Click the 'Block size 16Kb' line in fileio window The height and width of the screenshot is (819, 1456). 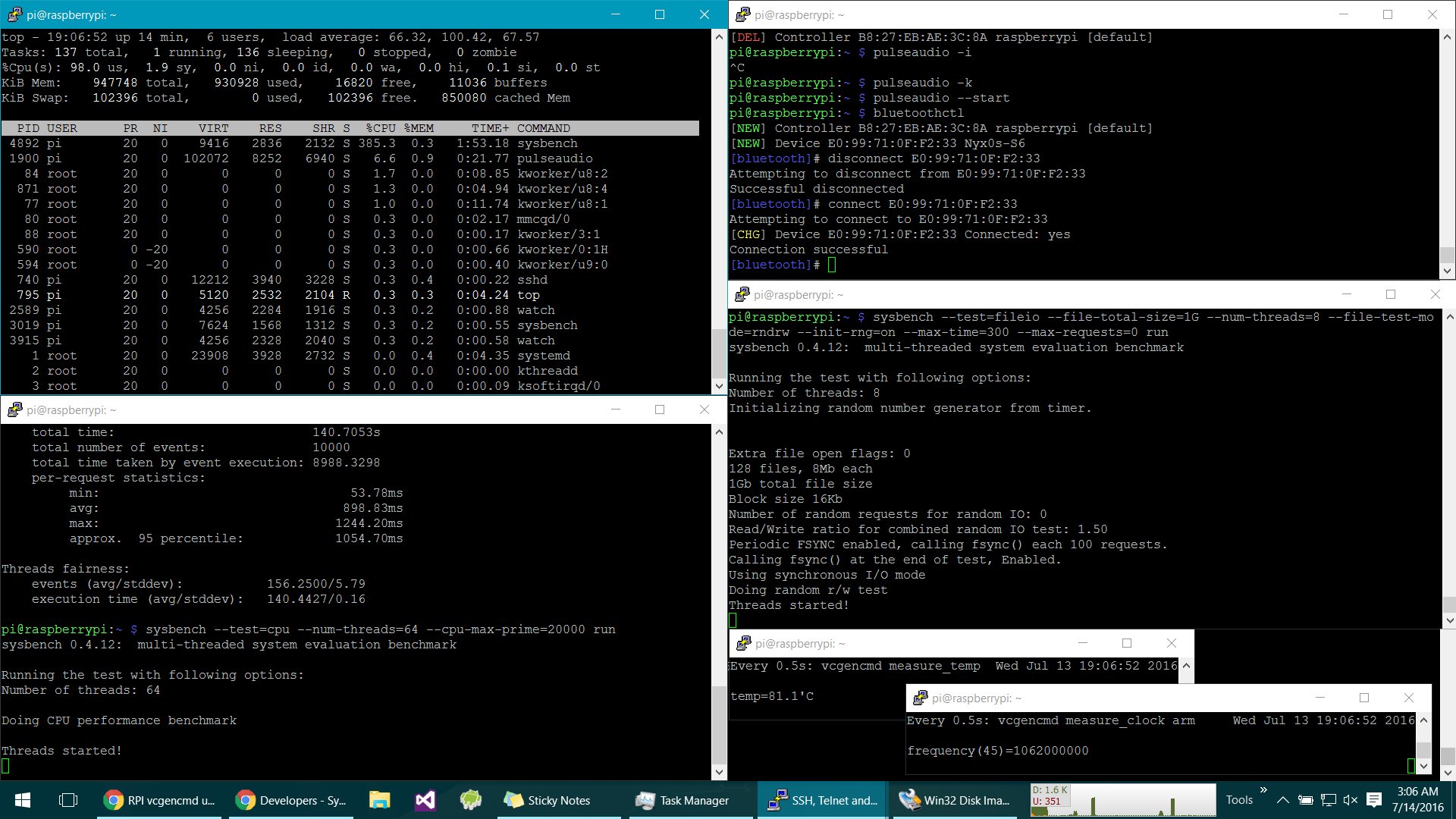[786, 499]
